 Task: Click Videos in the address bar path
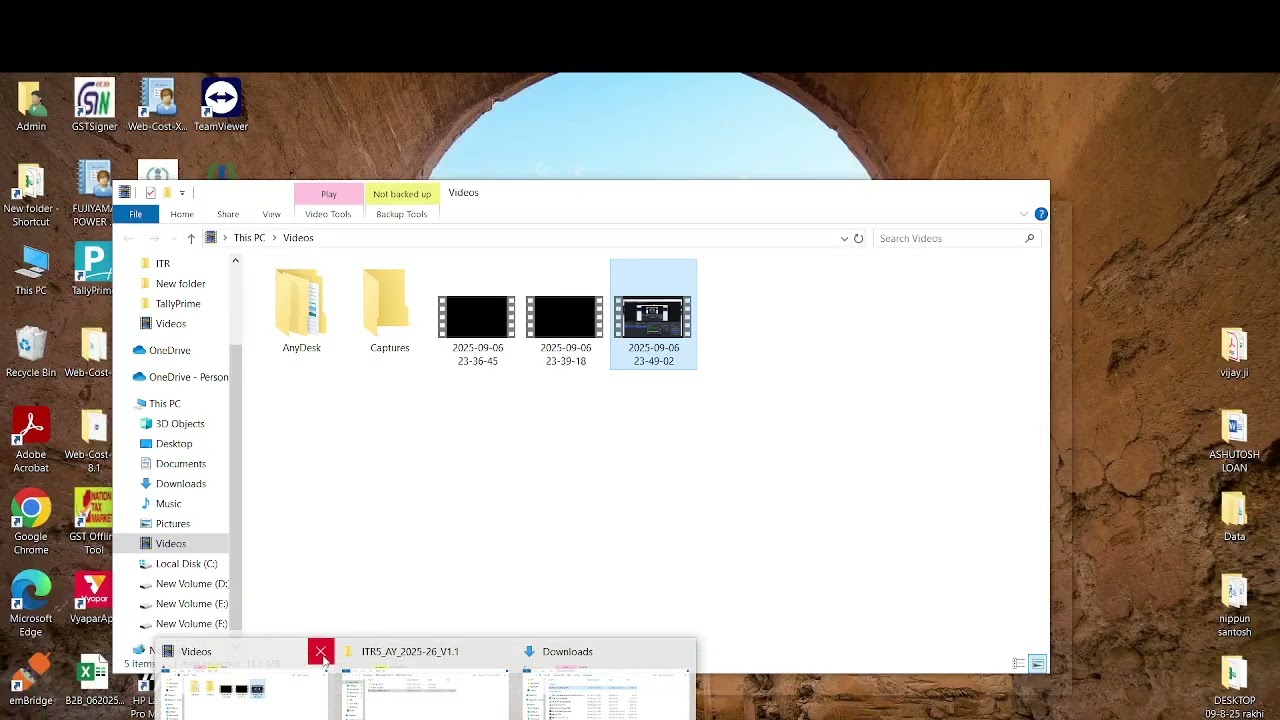point(298,238)
